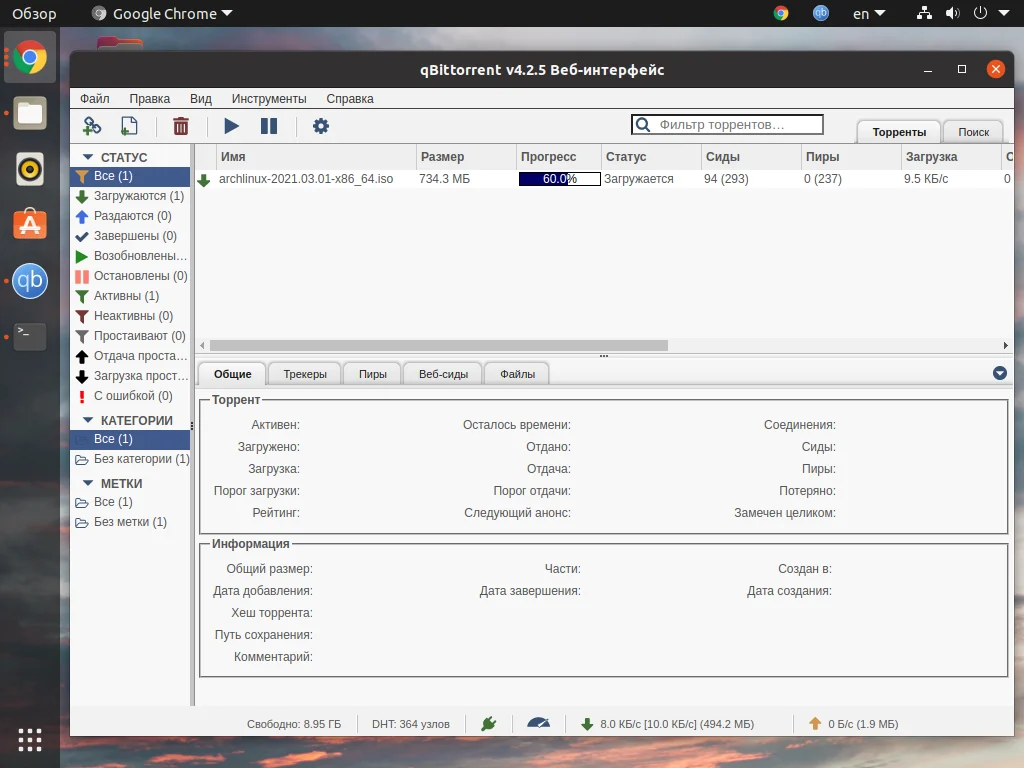Switch to the Поиск tab
This screenshot has height=768, width=1024.
coord(973,132)
